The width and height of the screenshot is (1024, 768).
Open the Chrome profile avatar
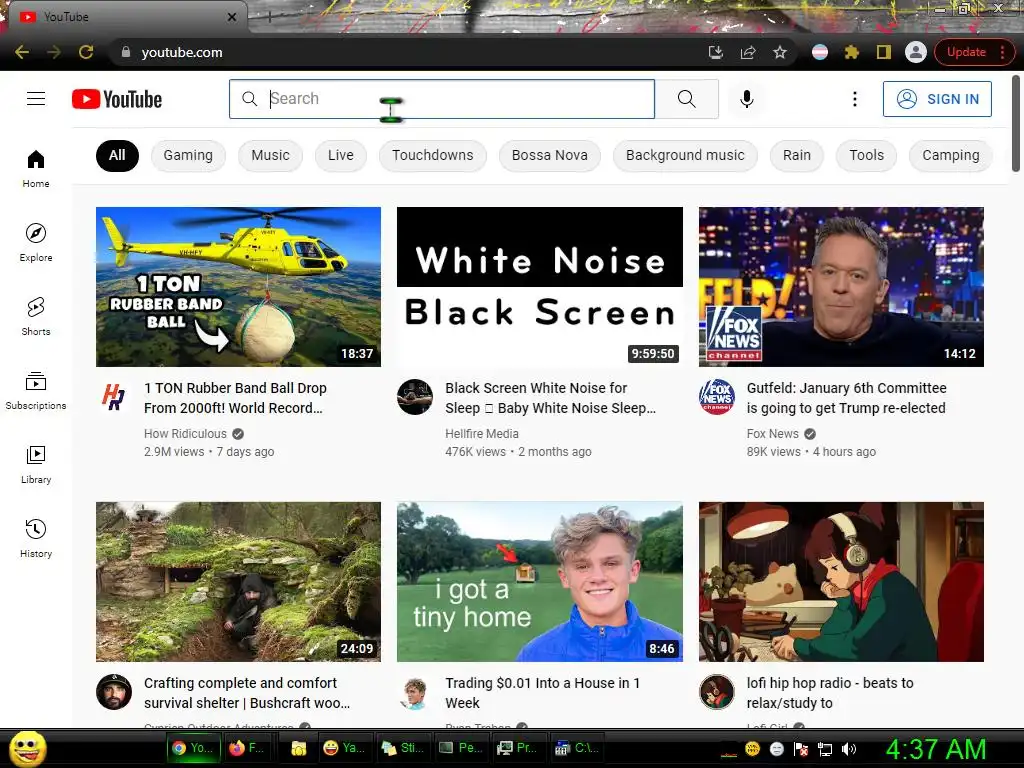(x=916, y=52)
